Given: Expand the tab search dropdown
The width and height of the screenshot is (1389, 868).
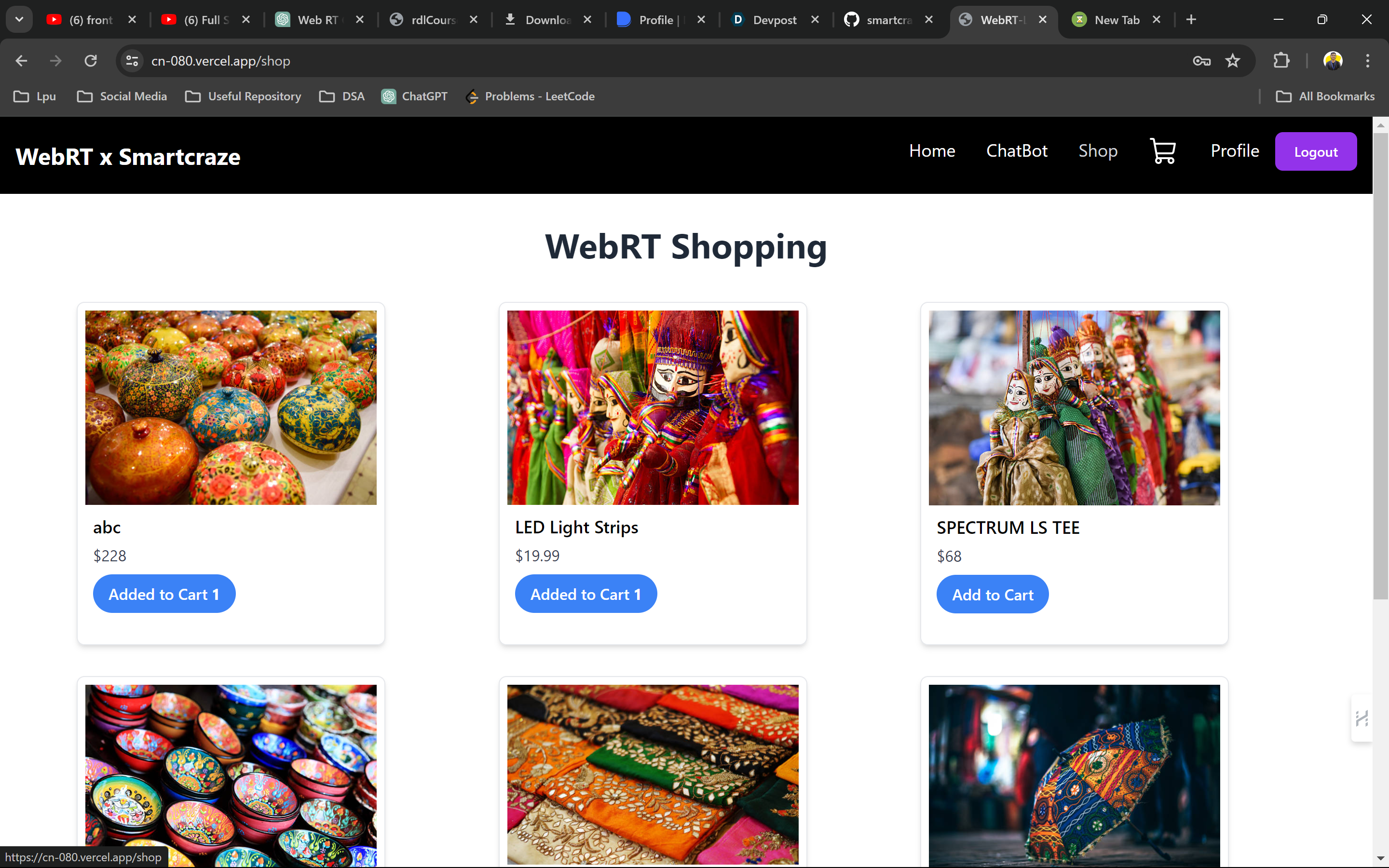Looking at the screenshot, I should [x=19, y=19].
